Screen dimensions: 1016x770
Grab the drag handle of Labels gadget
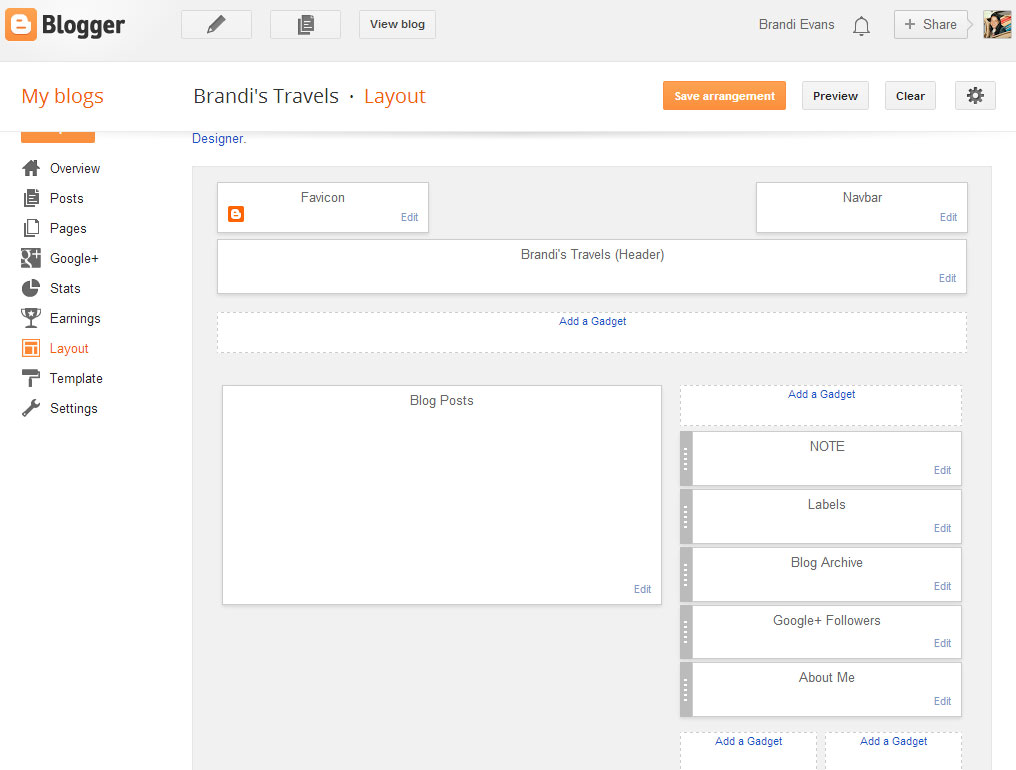[x=686, y=516]
